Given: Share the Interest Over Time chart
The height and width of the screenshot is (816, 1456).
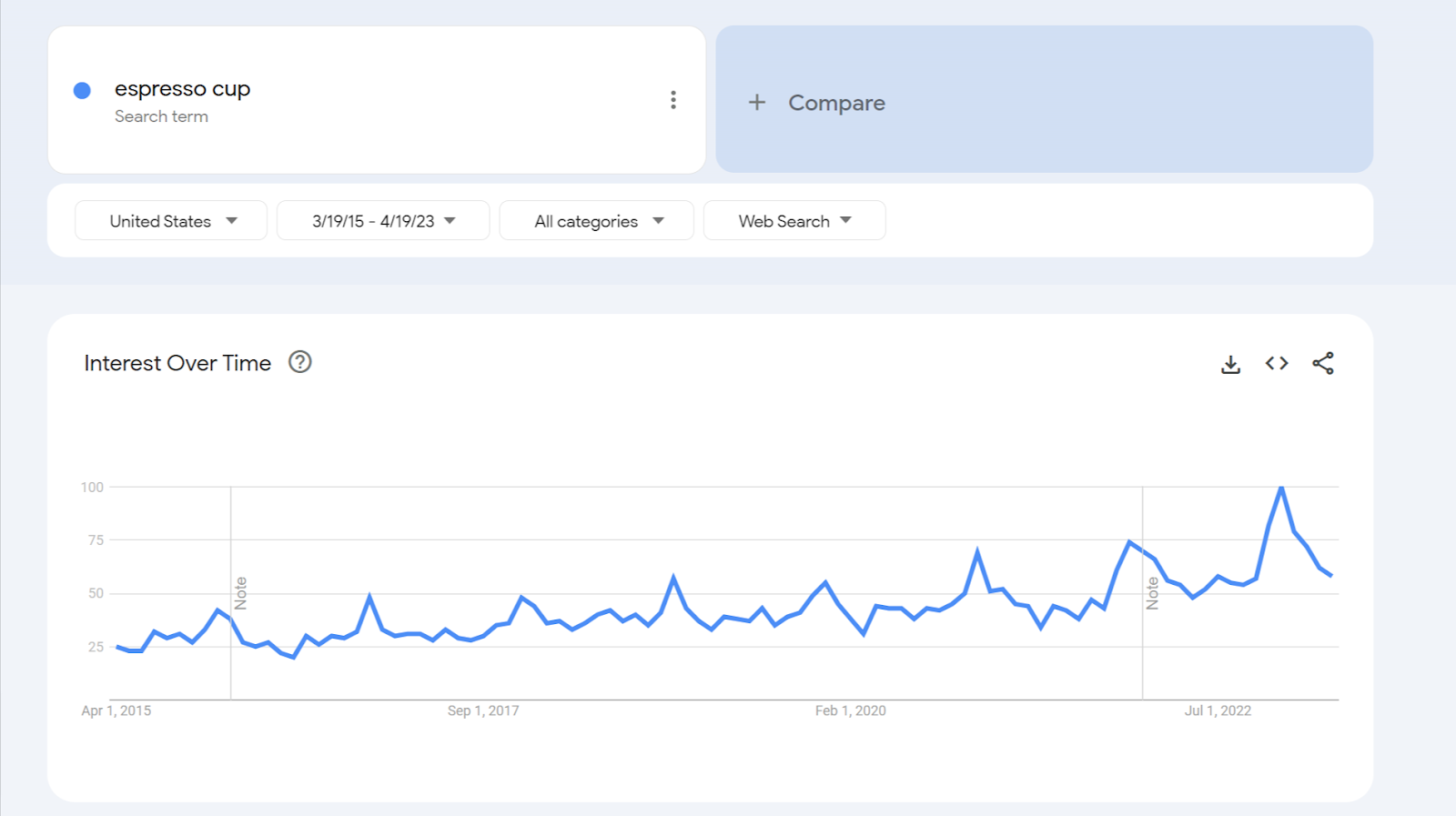Looking at the screenshot, I should pos(1323,363).
